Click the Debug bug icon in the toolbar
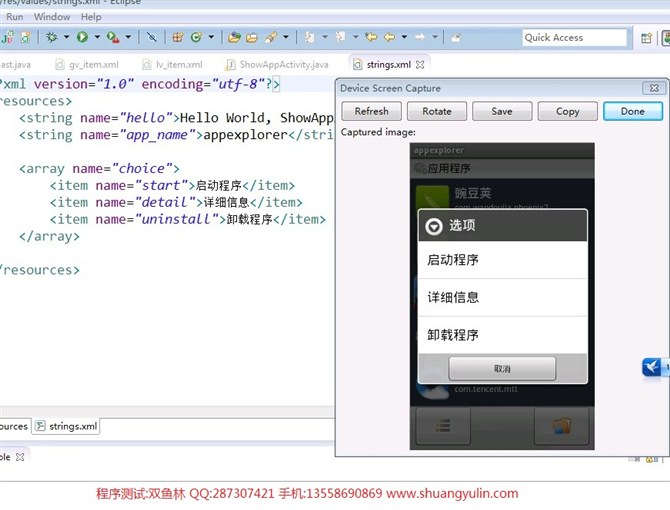Viewport: 670px width, 510px height. (x=52, y=37)
